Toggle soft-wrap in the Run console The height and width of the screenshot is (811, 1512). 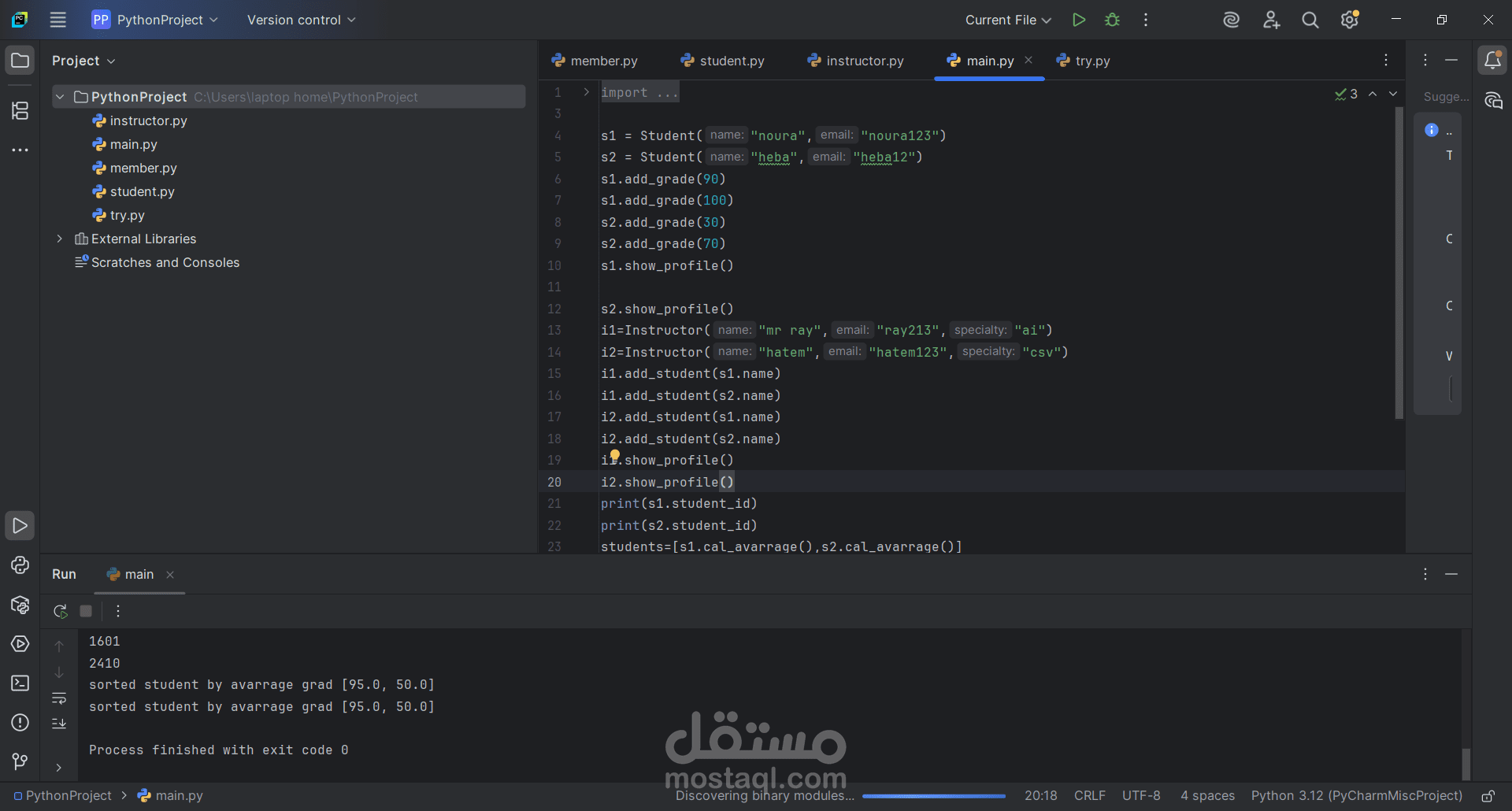coord(59,698)
